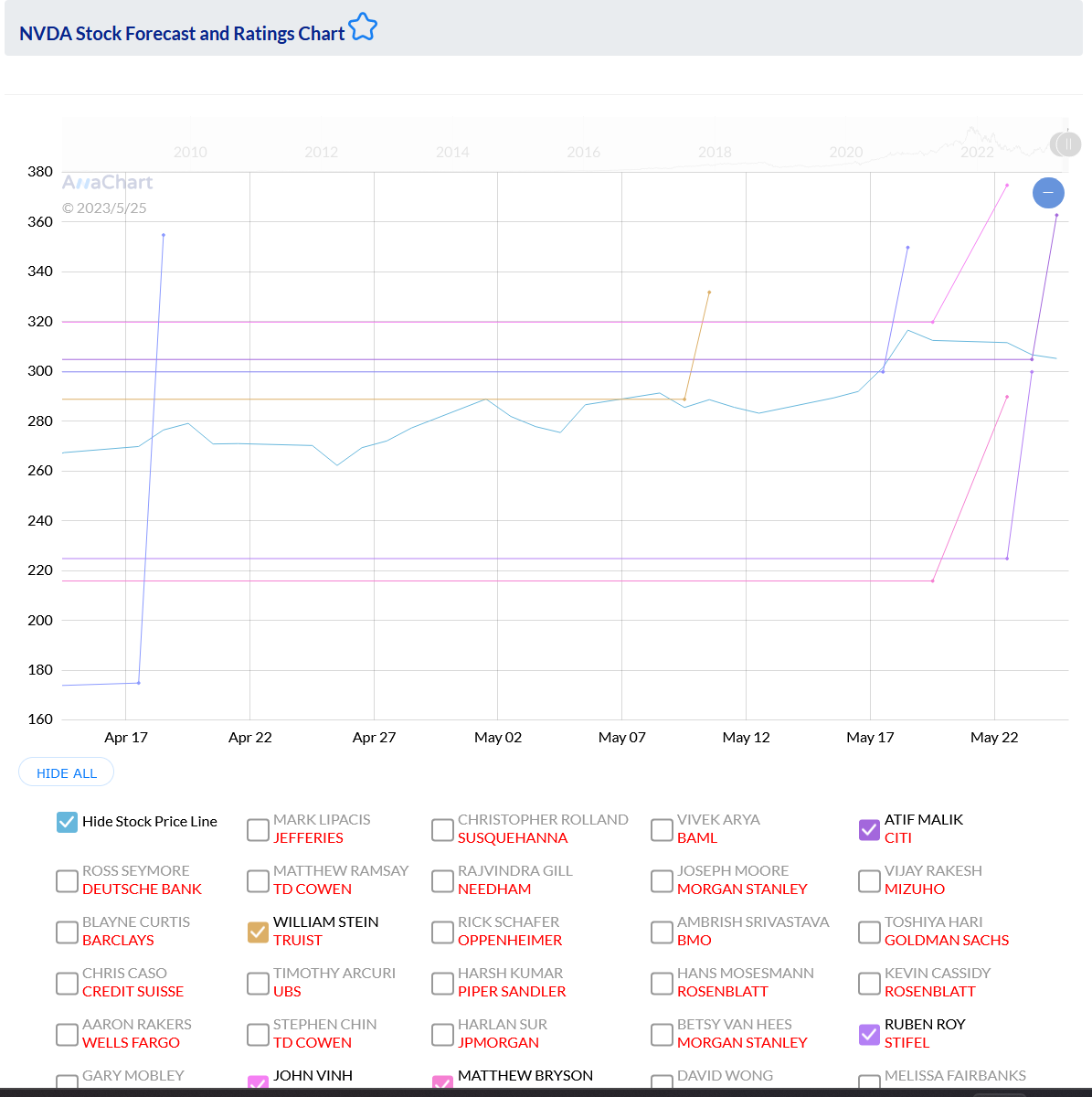Click the HIDE ALL button
Image resolution: width=1092 pixels, height=1097 pixels.
pos(66,772)
